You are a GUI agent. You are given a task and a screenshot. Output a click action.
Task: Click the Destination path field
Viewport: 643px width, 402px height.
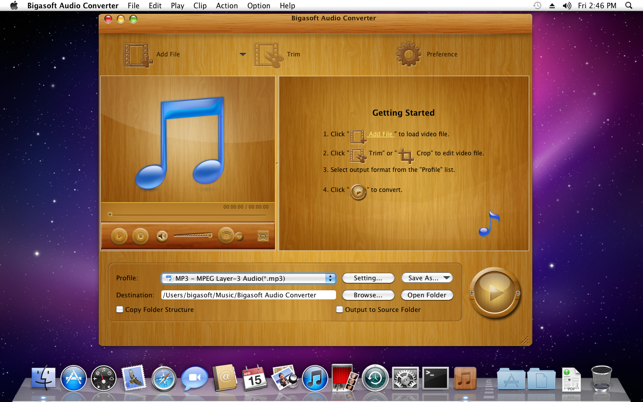tap(249, 295)
